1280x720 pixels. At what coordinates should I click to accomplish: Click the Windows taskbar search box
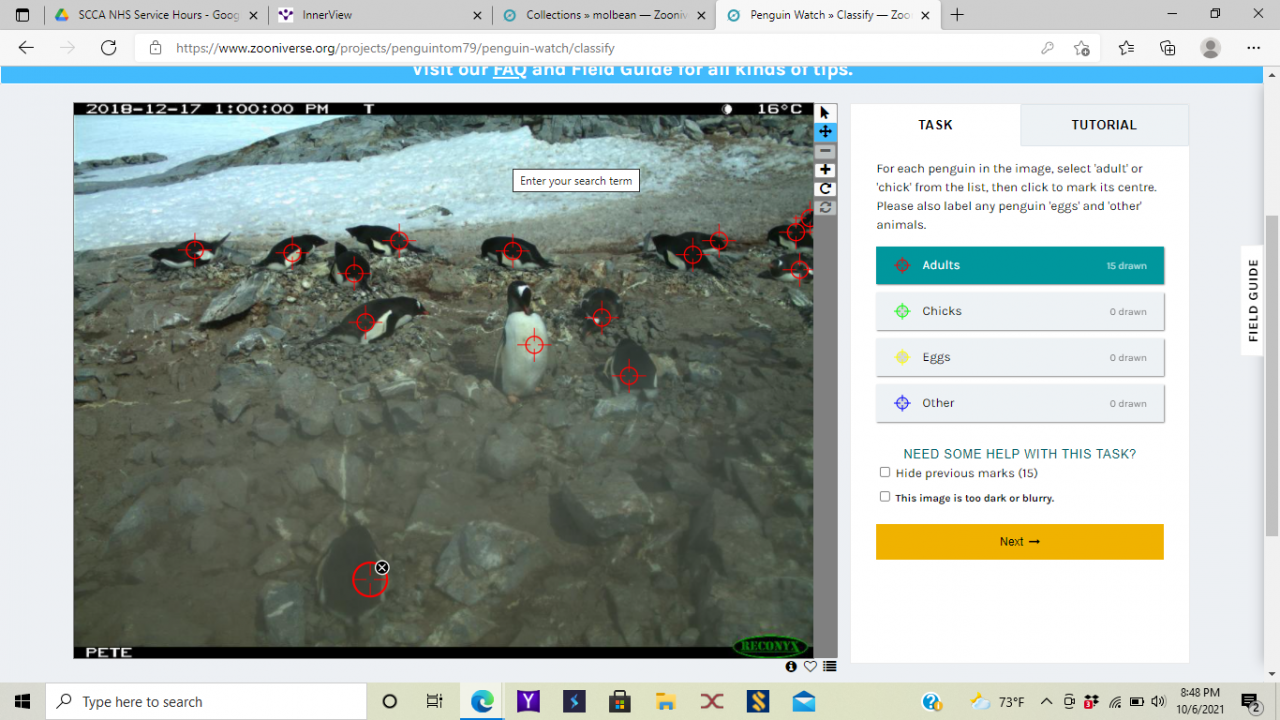[206, 702]
